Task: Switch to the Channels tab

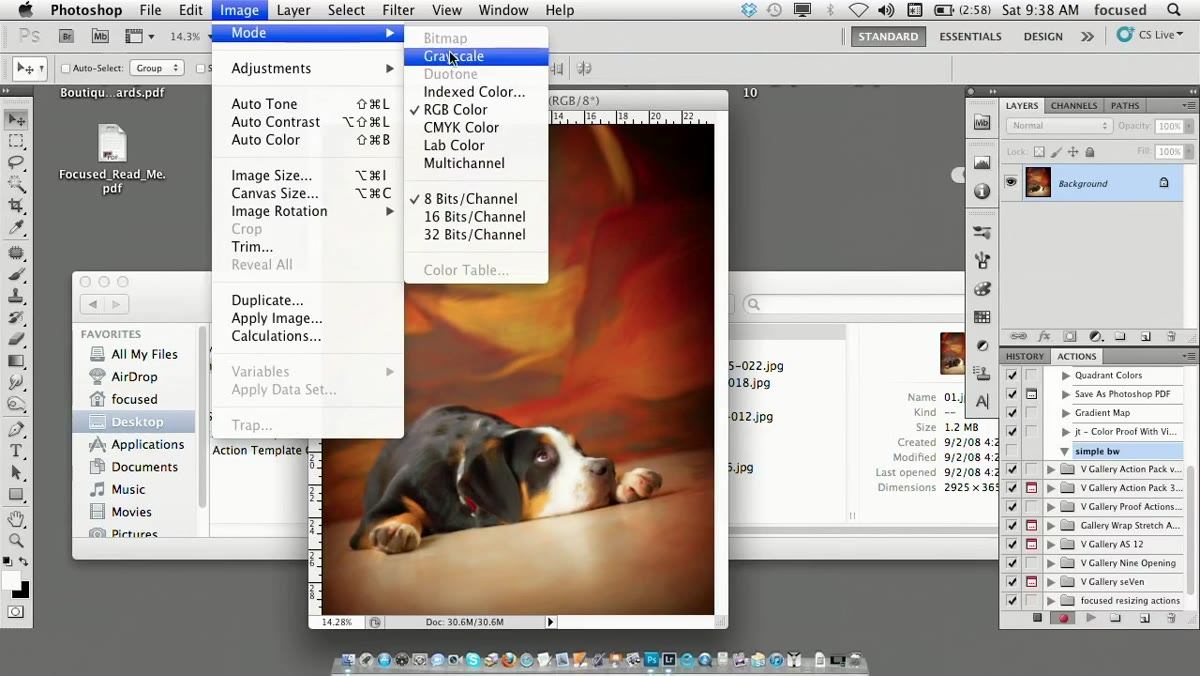Action: pyautogui.click(x=1074, y=106)
